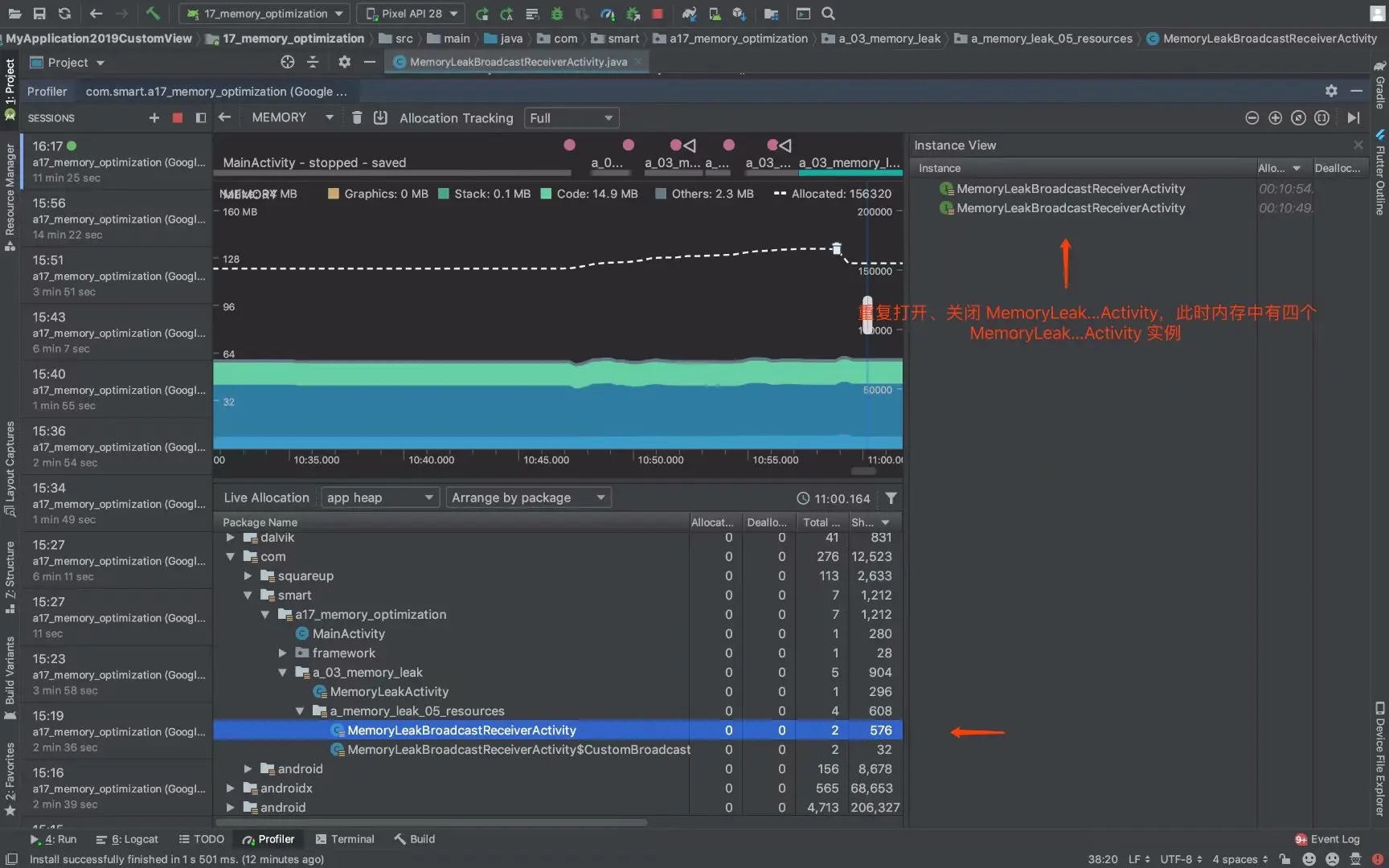Select the 15:43 profiling session
Screen dimensions: 1389x868
pyautogui.click(x=117, y=333)
